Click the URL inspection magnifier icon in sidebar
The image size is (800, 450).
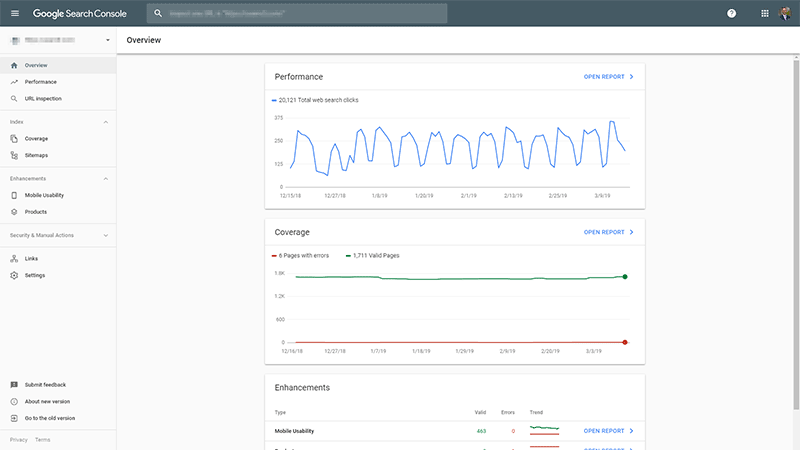point(14,98)
